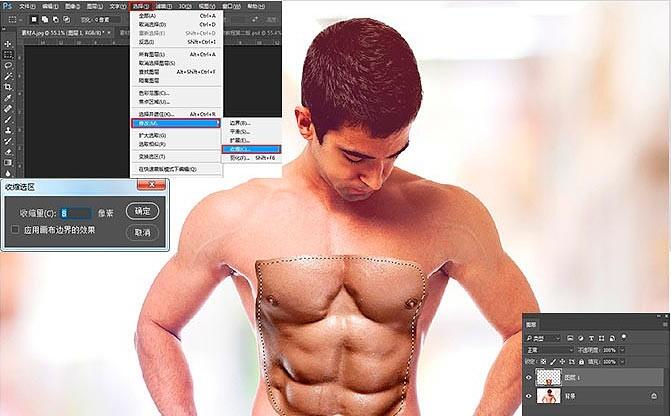Select the Move tool

tap(8, 44)
